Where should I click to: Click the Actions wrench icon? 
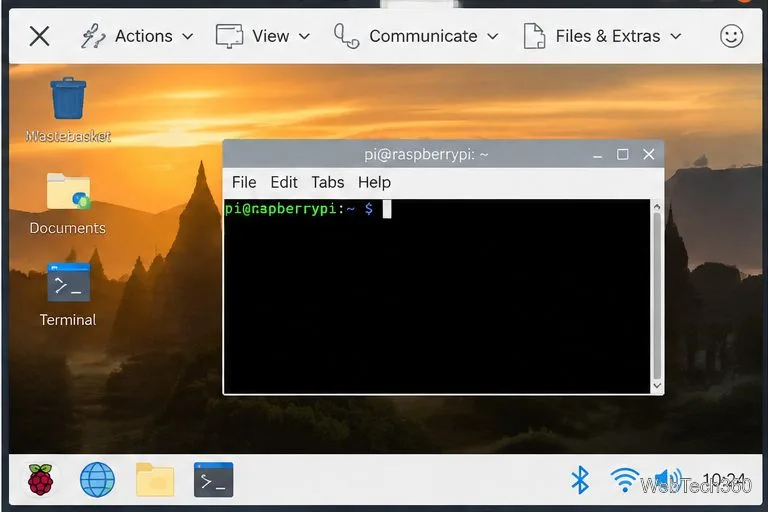(93, 36)
